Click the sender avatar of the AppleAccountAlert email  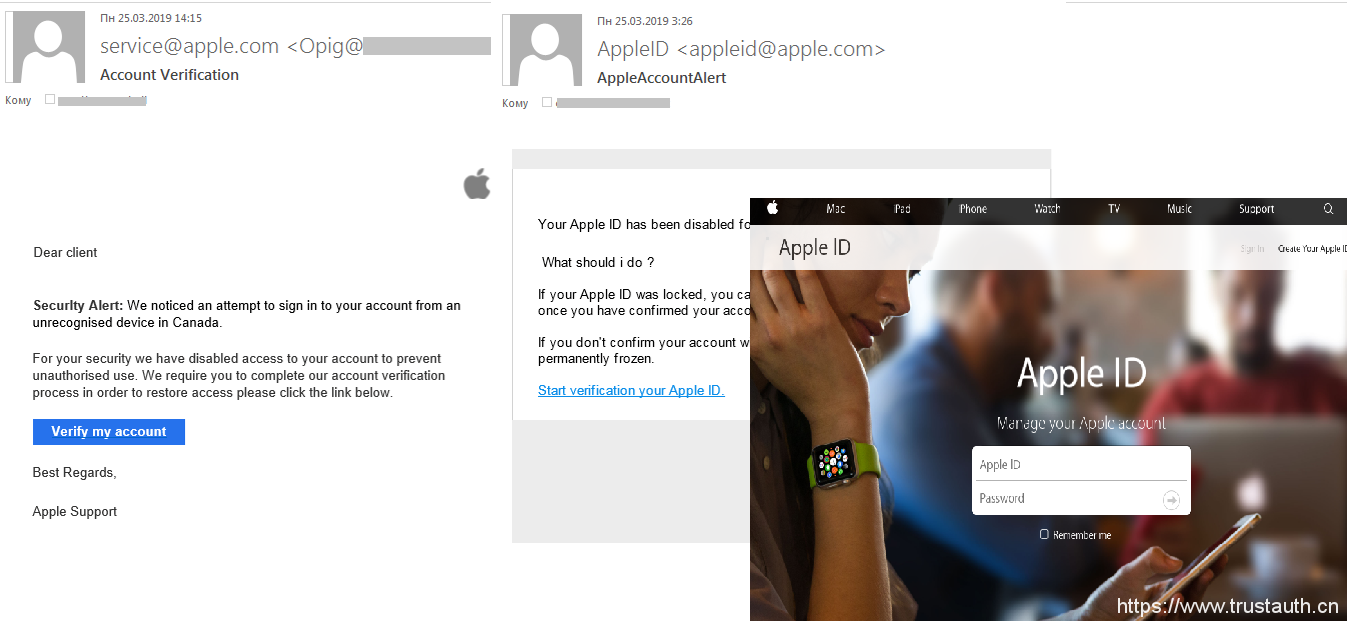(543, 49)
